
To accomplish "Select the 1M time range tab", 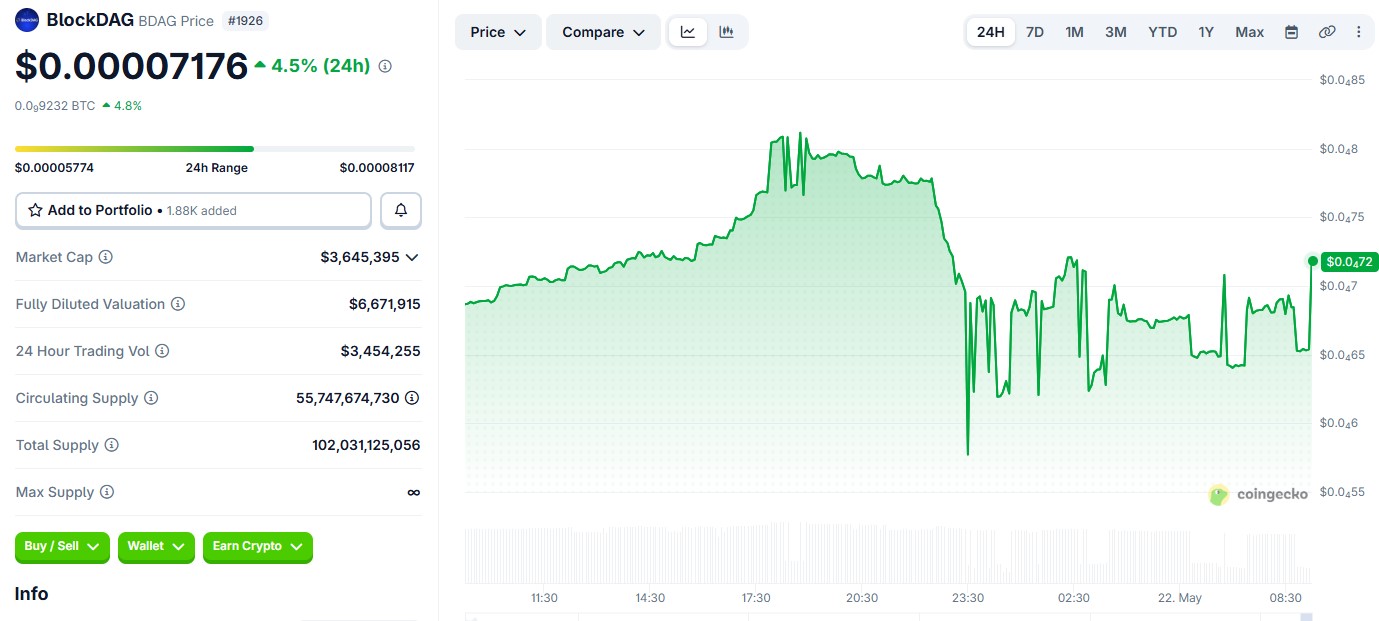I will [x=1074, y=32].
